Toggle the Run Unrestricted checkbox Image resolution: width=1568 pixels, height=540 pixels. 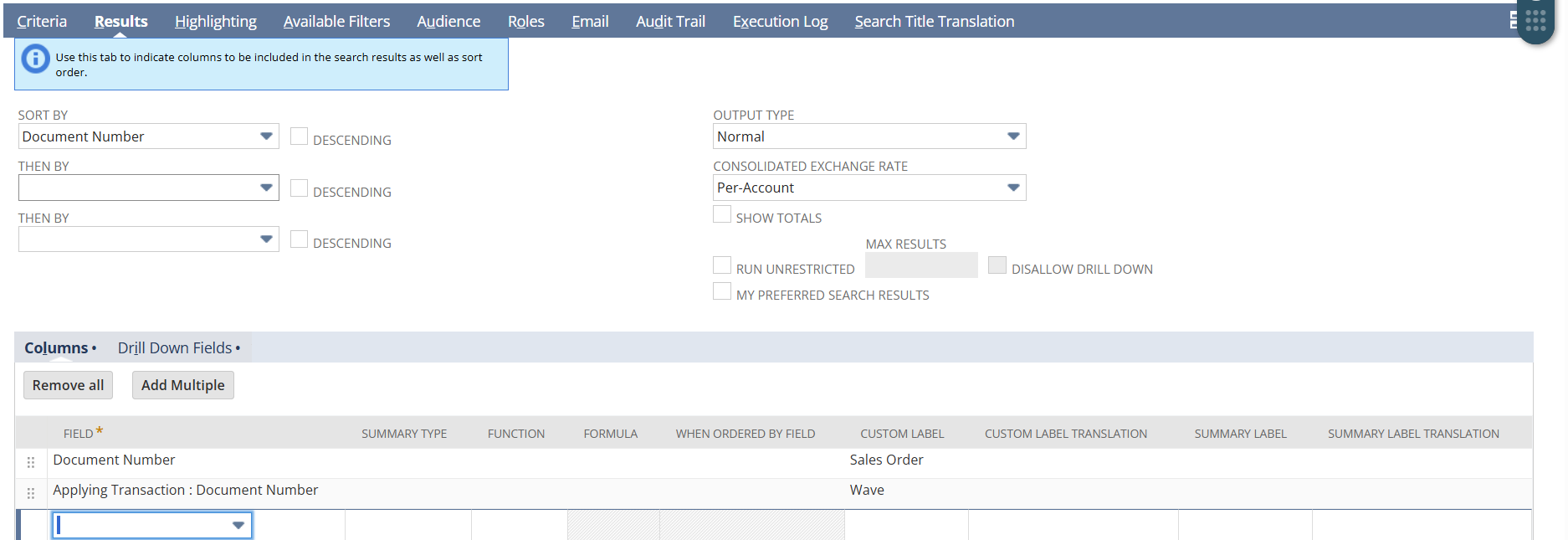point(722,265)
